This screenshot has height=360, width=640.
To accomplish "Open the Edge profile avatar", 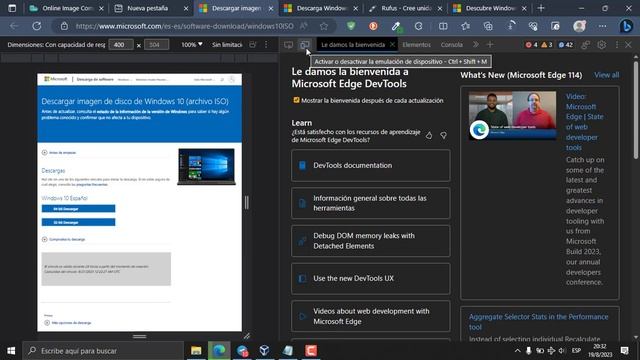I will [x=580, y=26].
